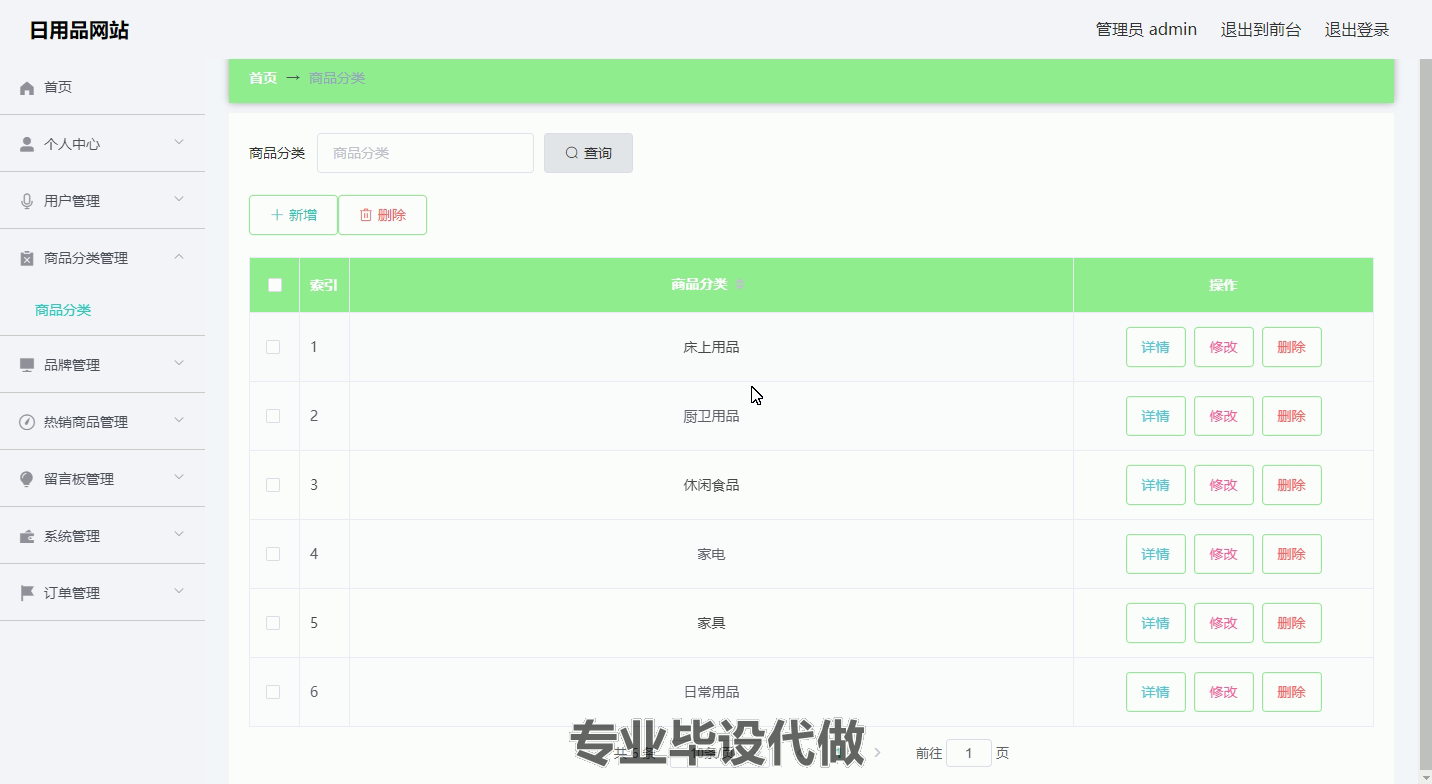1432x784 pixels.
Task: Click the 查询 search button
Action: pyautogui.click(x=588, y=153)
